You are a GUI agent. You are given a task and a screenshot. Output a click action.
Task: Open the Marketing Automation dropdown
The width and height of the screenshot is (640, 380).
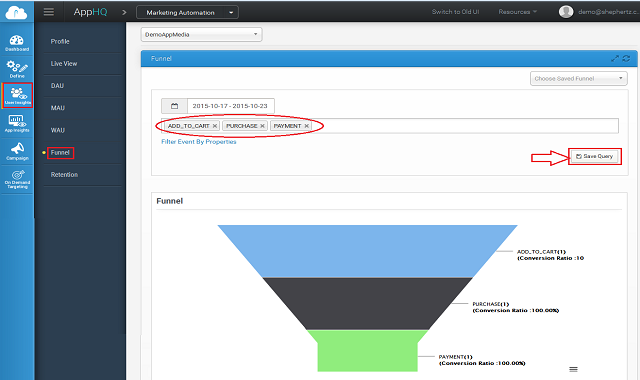point(187,12)
